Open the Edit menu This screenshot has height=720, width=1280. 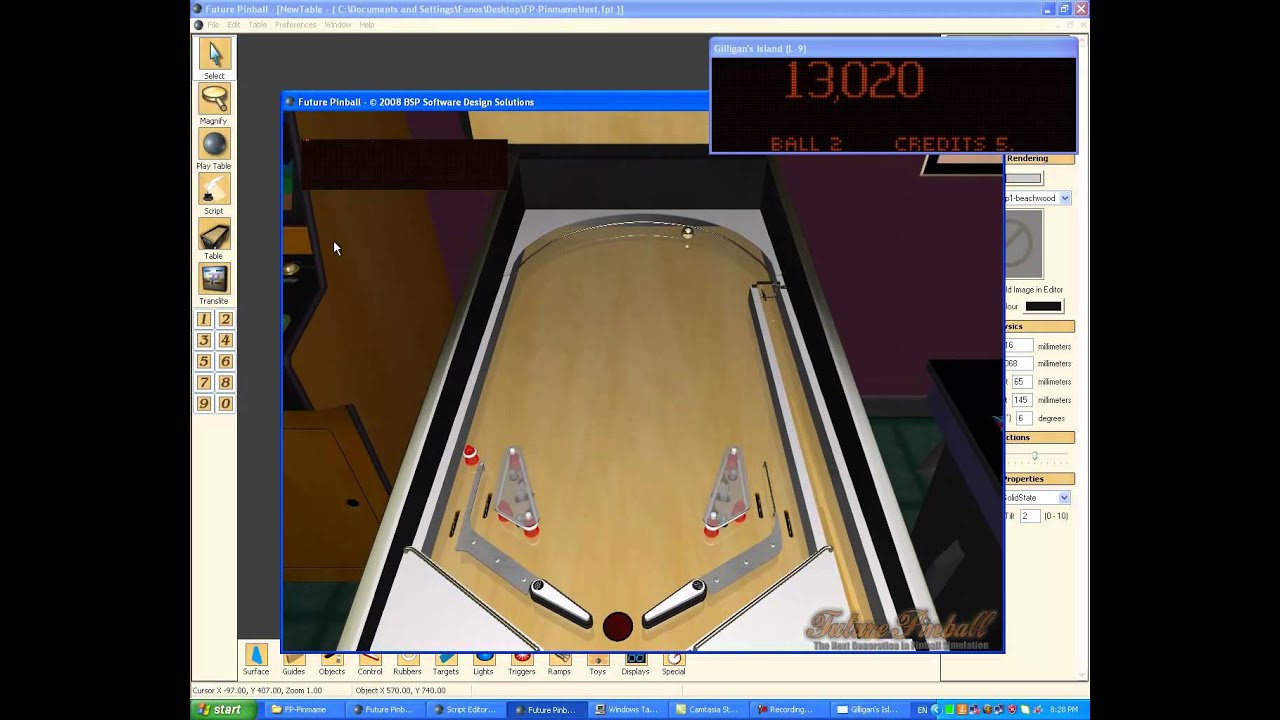point(233,25)
